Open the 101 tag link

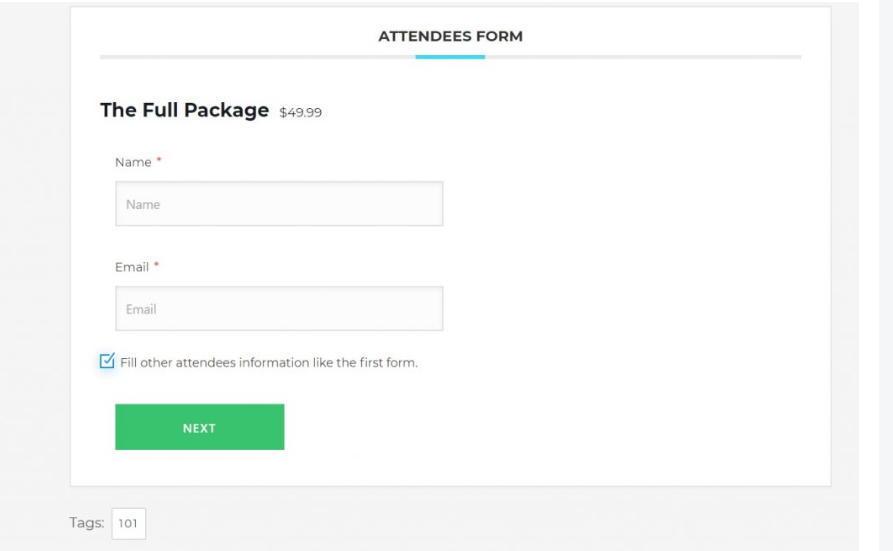pyautogui.click(x=129, y=522)
